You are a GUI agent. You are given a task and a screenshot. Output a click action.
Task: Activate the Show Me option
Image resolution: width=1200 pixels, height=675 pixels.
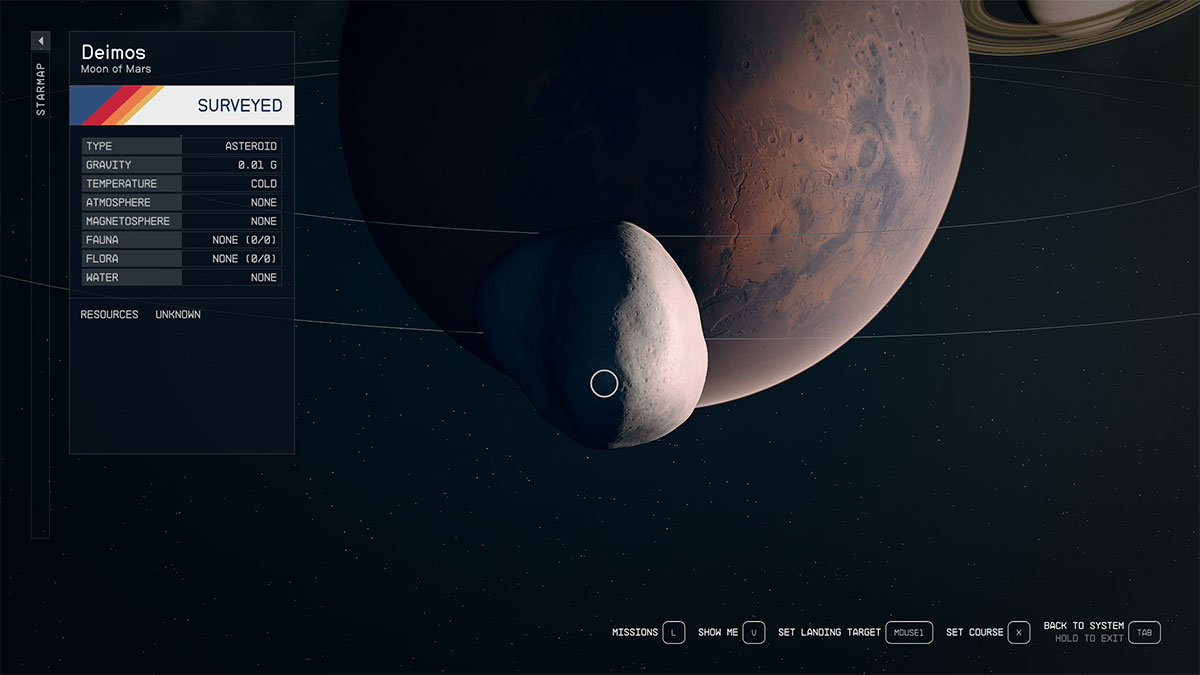pyautogui.click(x=718, y=632)
